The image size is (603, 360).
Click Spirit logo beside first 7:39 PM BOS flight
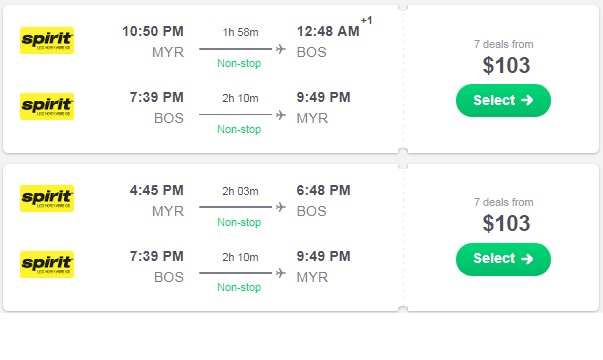coord(47,107)
